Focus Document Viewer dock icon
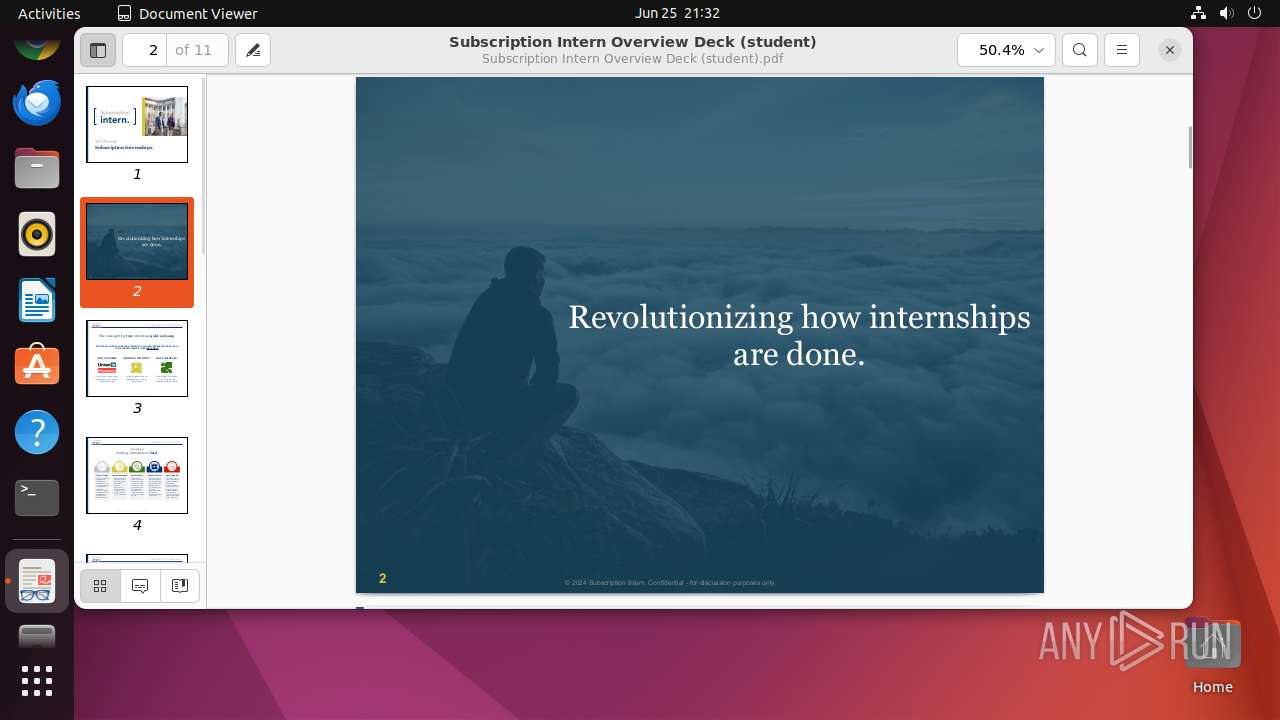1280x720 pixels. 37,581
